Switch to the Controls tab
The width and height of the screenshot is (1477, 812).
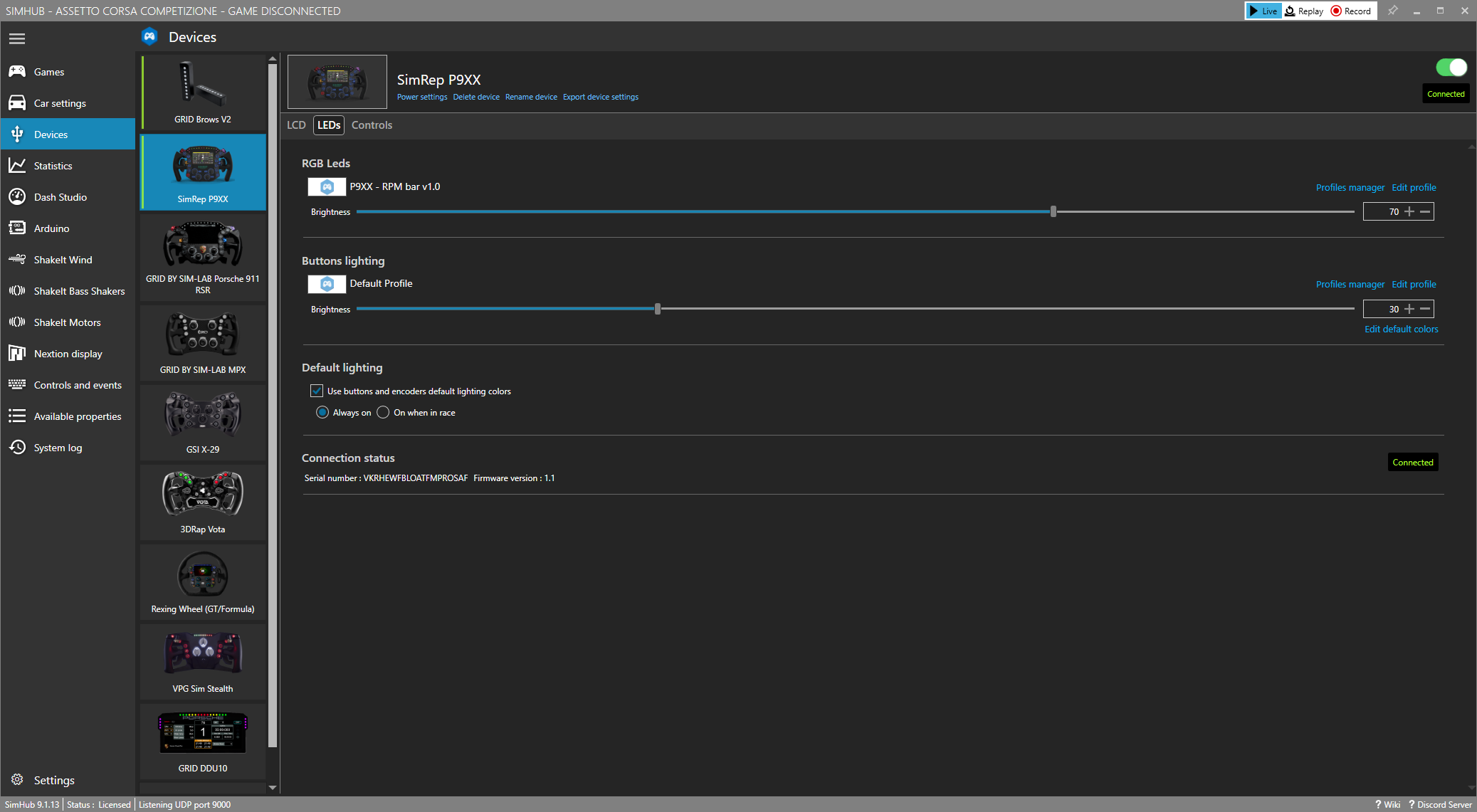click(x=372, y=125)
